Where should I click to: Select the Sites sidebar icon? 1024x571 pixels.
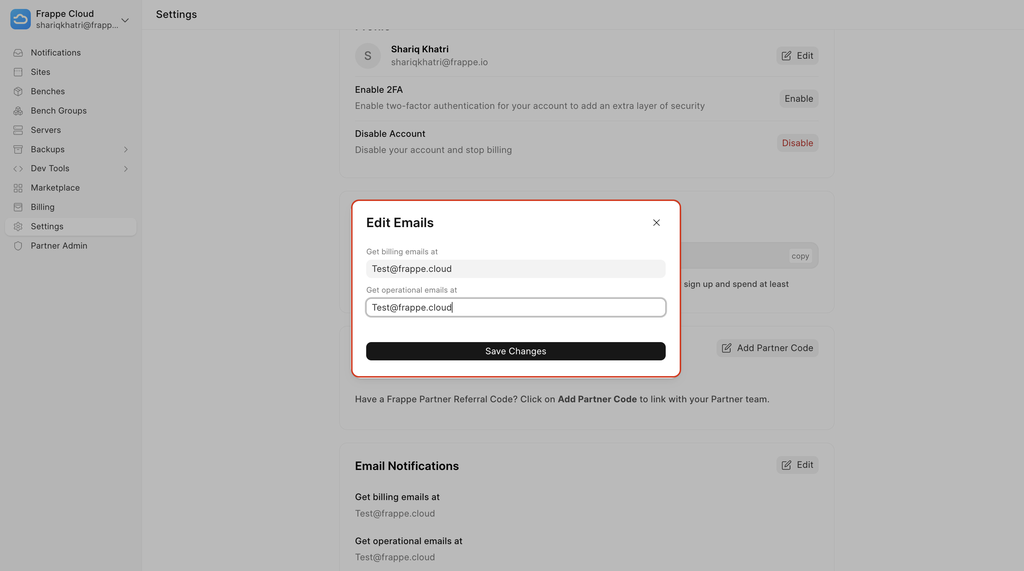coord(18,72)
